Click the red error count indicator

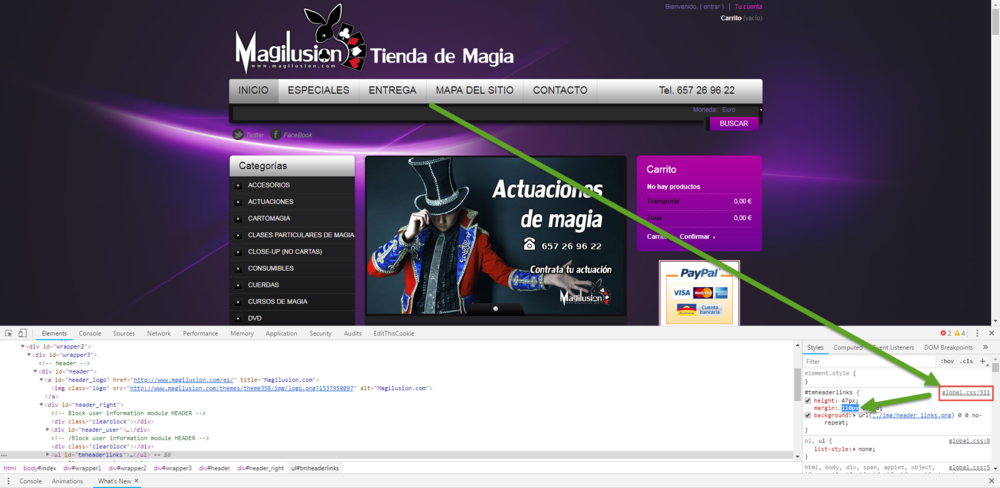(x=945, y=333)
